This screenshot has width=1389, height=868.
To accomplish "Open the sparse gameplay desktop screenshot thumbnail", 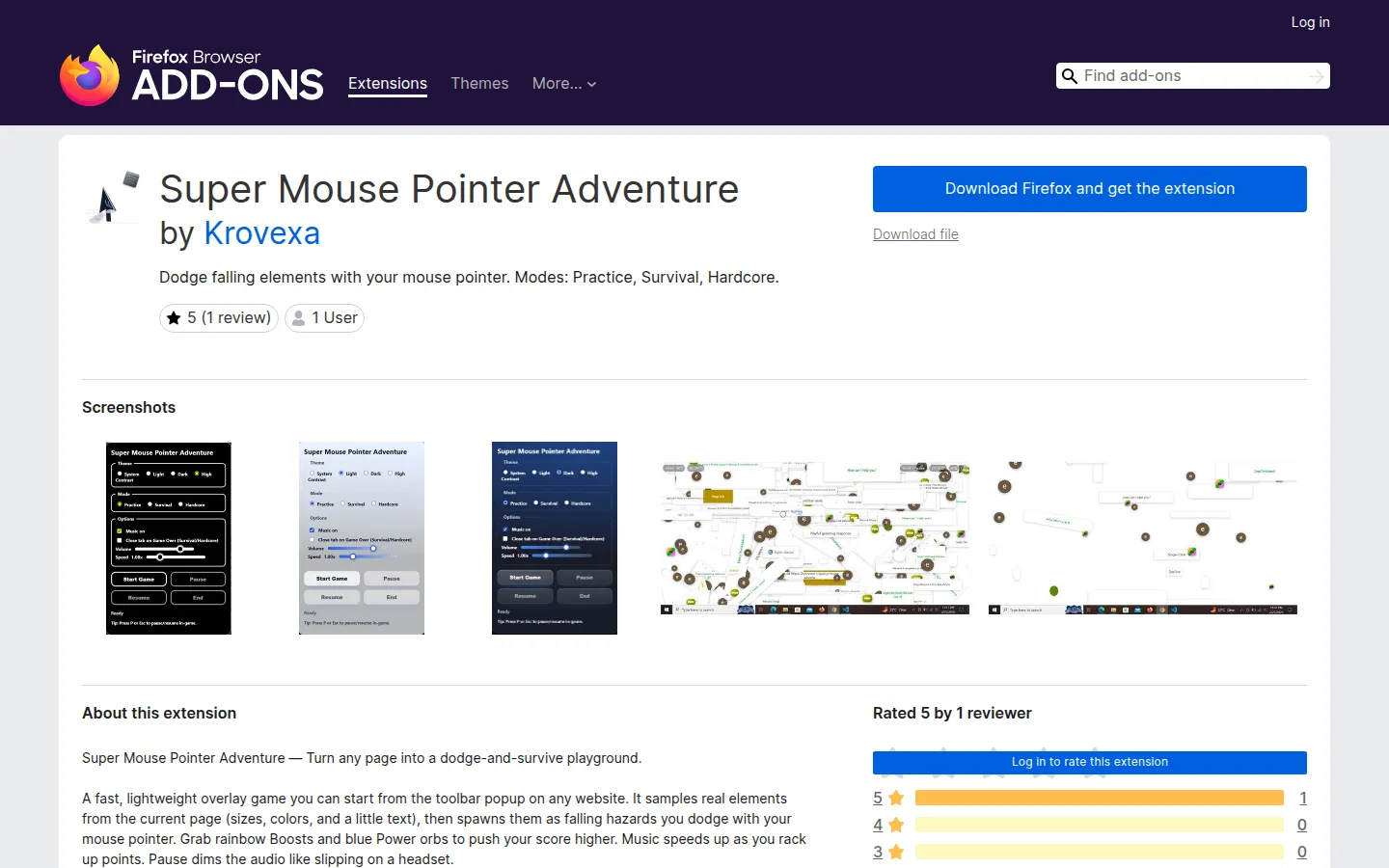I will (x=1143, y=538).
